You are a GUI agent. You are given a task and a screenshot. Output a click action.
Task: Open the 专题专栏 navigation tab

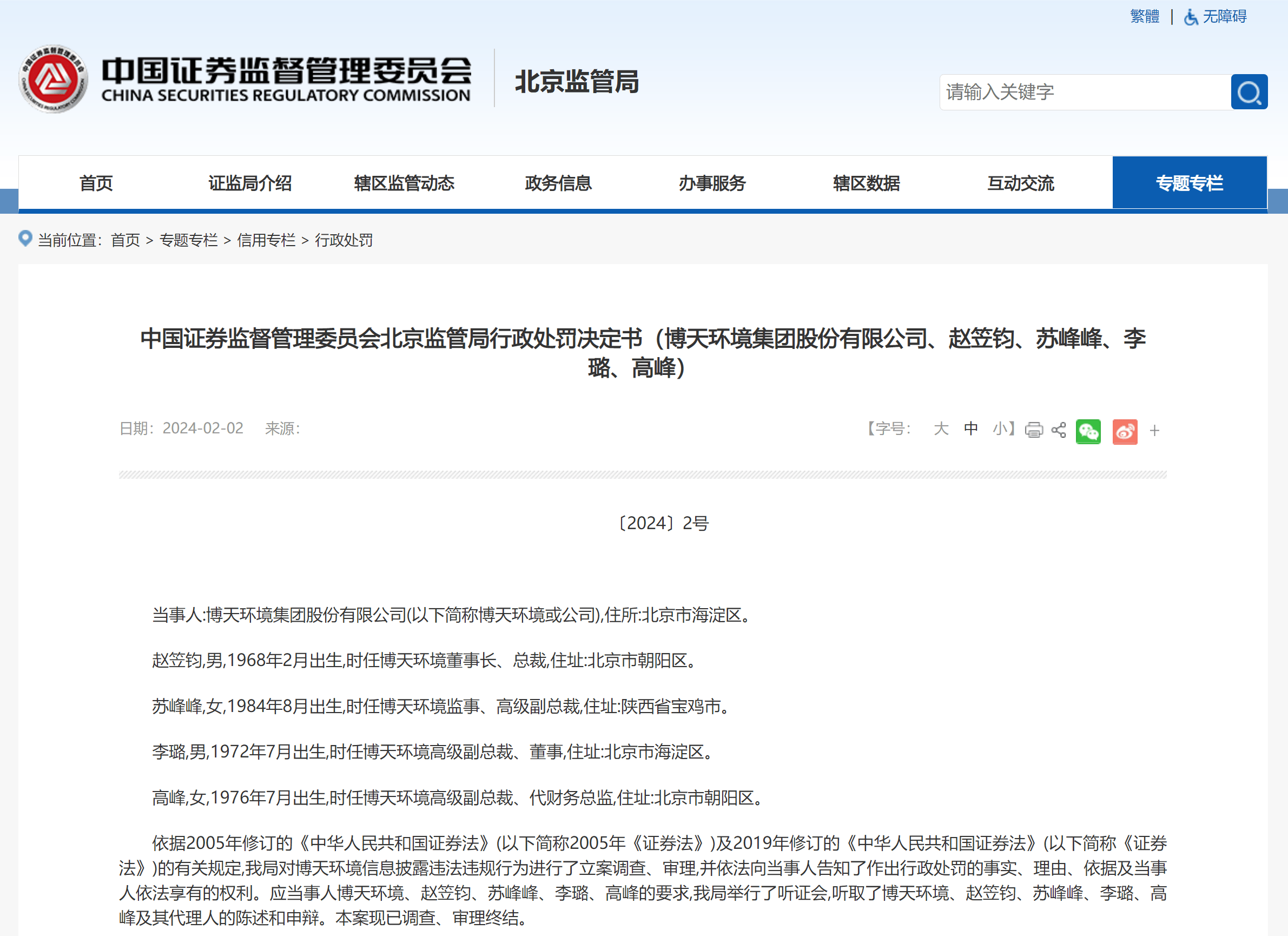pyautogui.click(x=1189, y=183)
